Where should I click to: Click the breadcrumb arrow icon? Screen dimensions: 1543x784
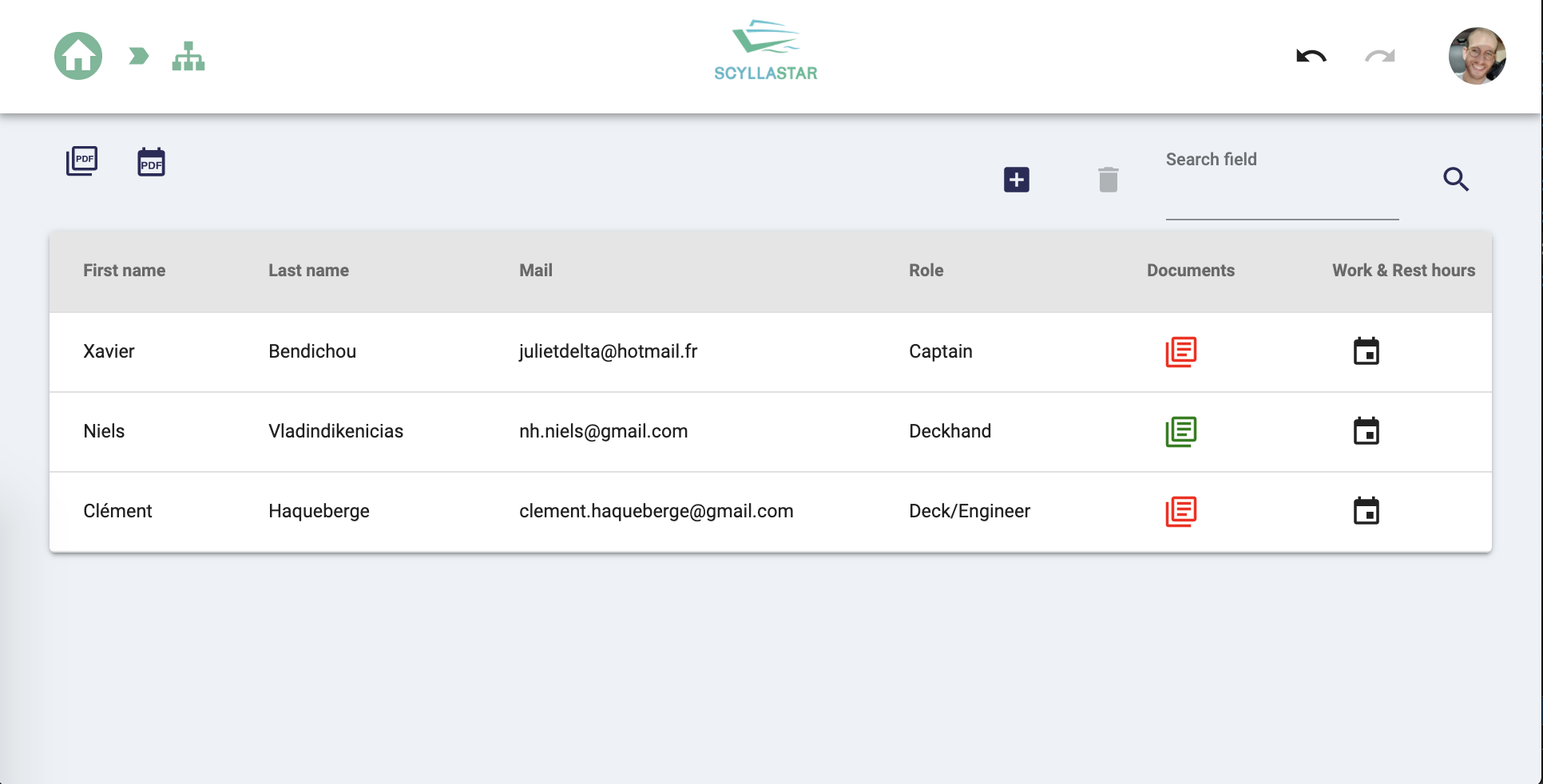tap(137, 56)
